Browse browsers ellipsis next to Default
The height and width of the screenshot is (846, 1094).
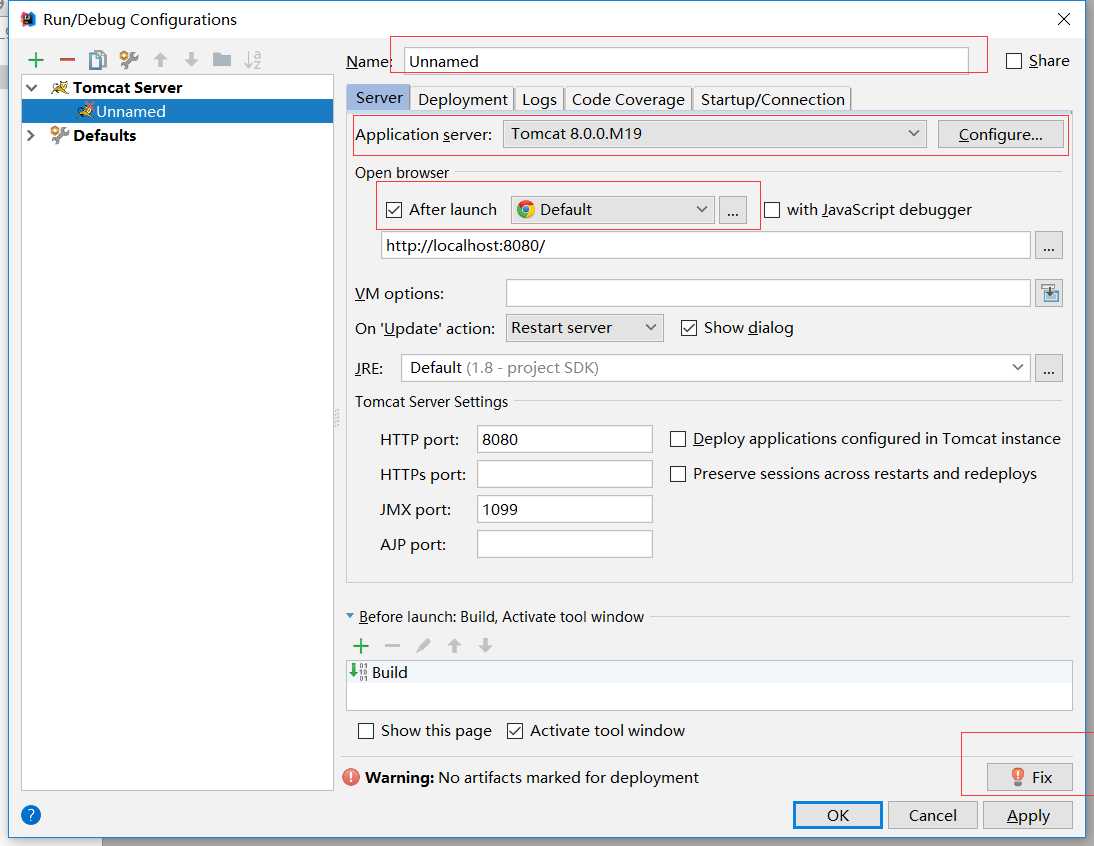tap(733, 210)
